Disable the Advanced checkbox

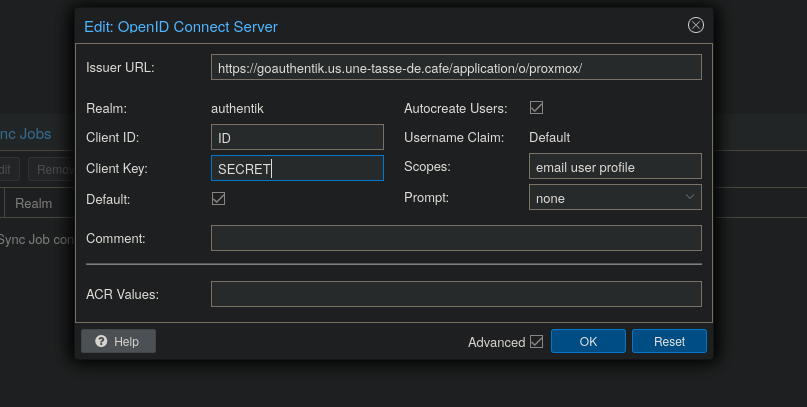coord(536,342)
